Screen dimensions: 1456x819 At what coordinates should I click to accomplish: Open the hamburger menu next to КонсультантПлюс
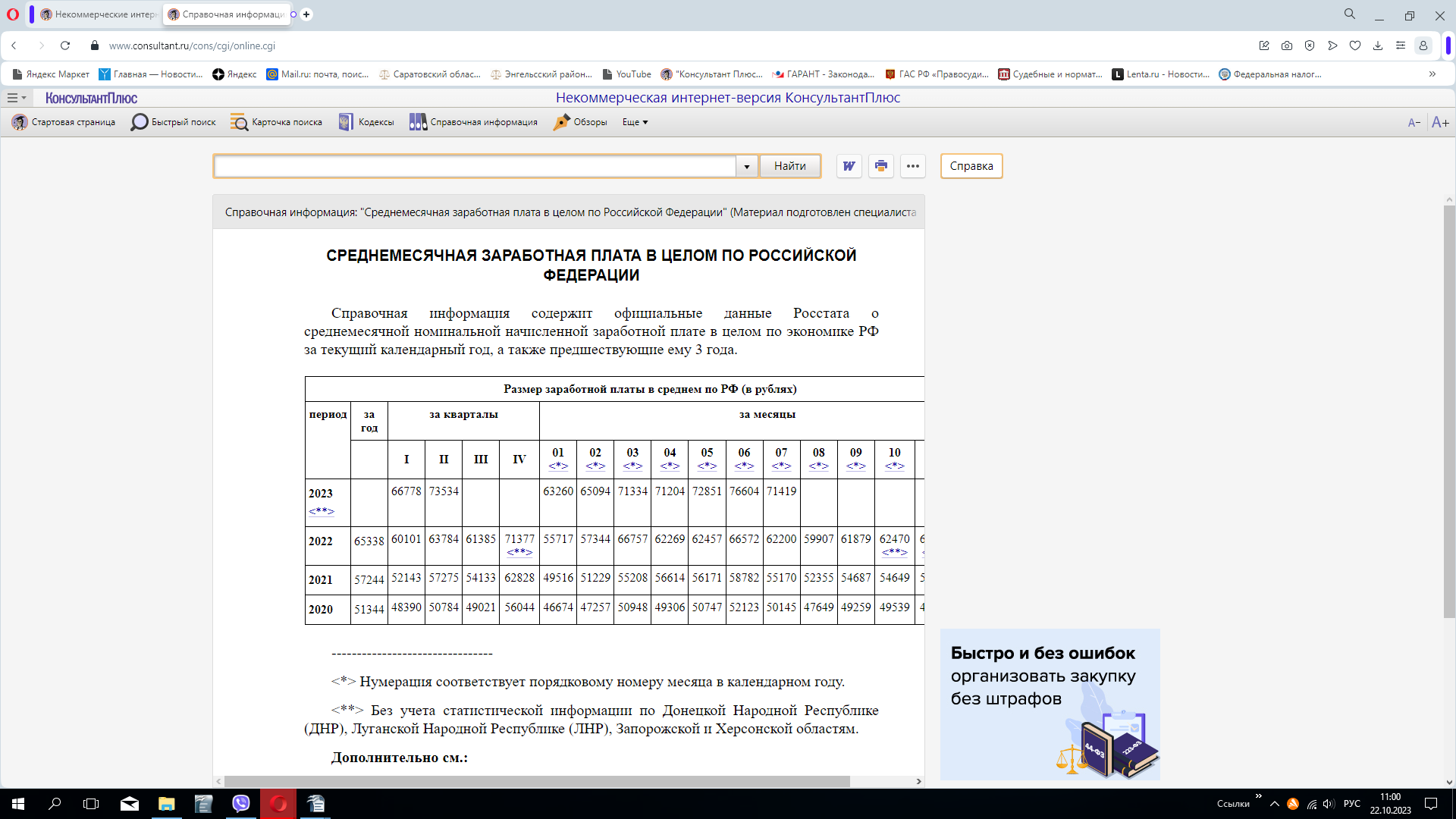click(16, 98)
